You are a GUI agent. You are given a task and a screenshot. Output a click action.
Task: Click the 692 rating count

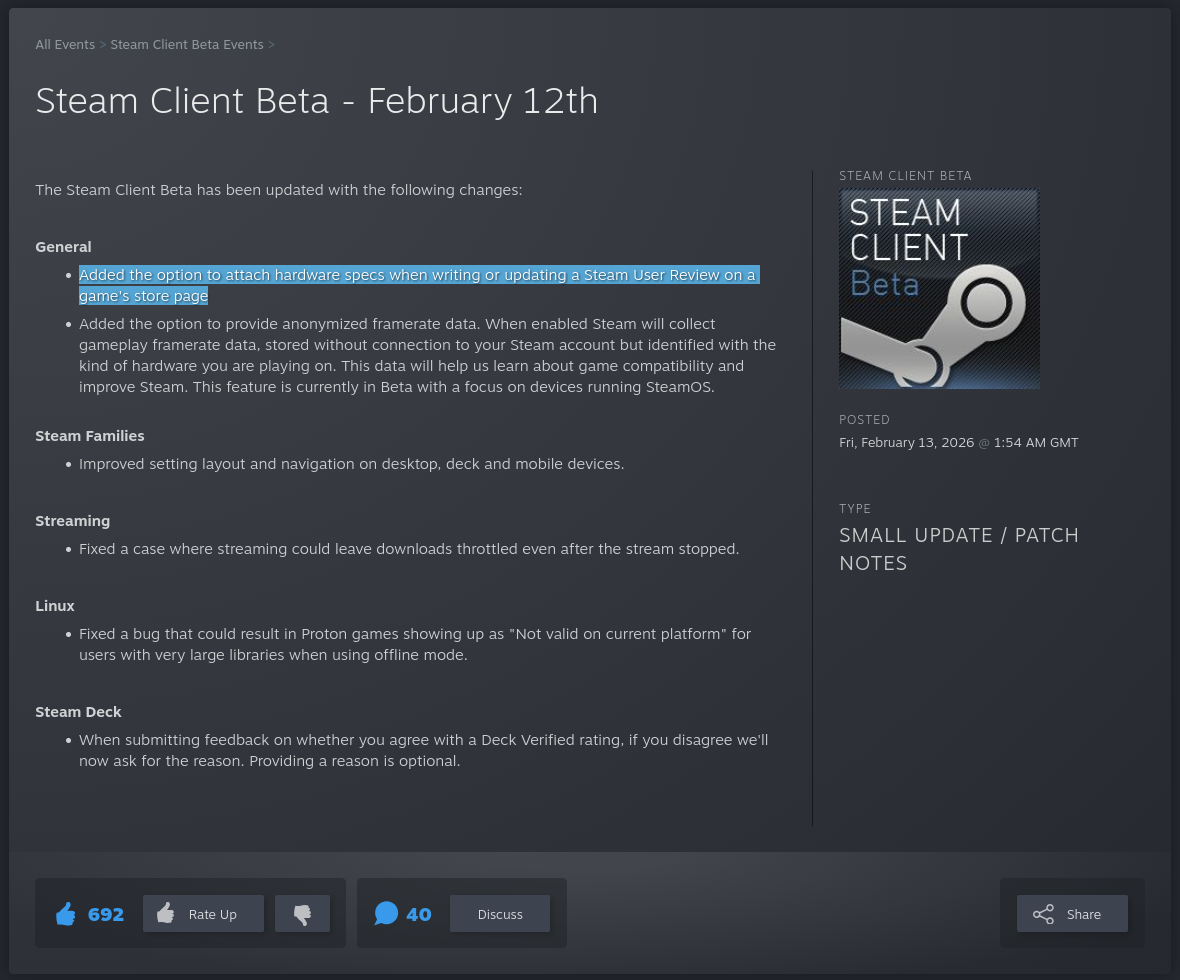(105, 915)
